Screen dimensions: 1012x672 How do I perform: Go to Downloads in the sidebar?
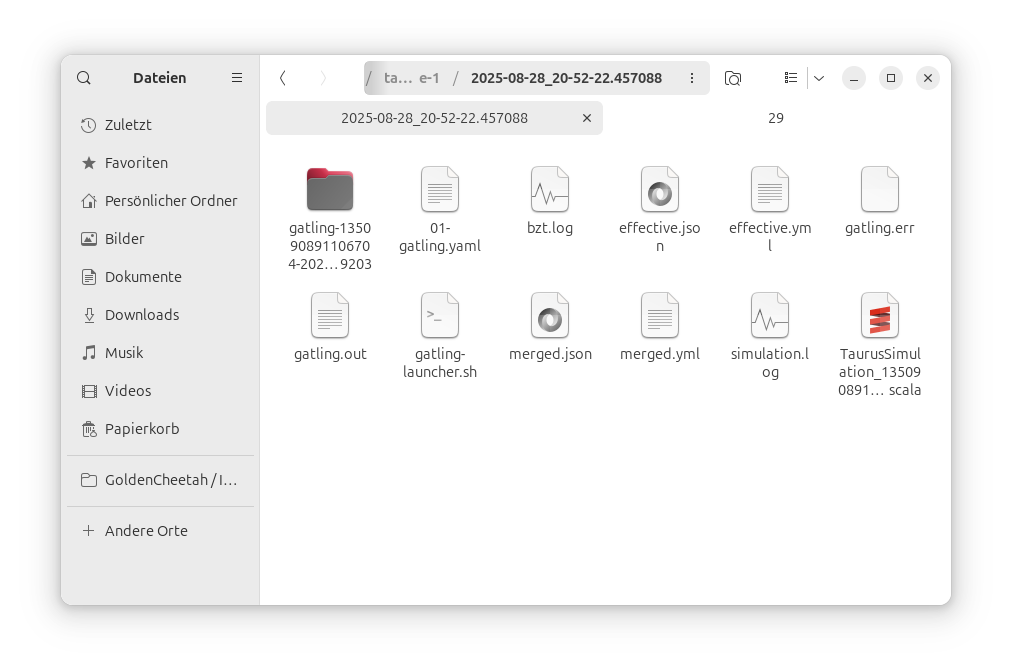(142, 315)
